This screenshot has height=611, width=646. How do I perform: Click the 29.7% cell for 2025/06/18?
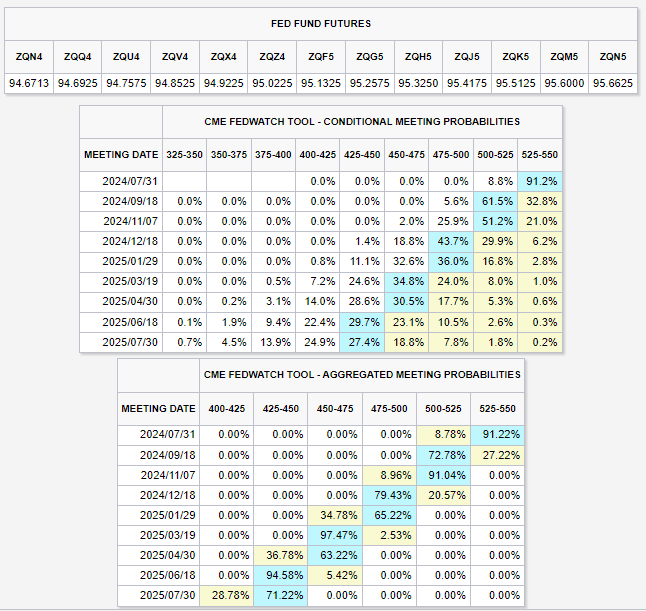pyautogui.click(x=362, y=320)
